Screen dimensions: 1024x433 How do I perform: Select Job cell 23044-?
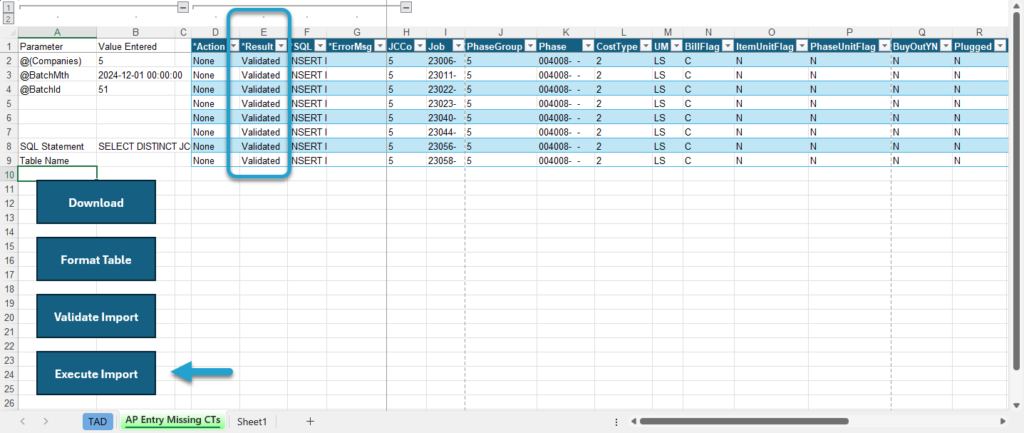click(445, 131)
